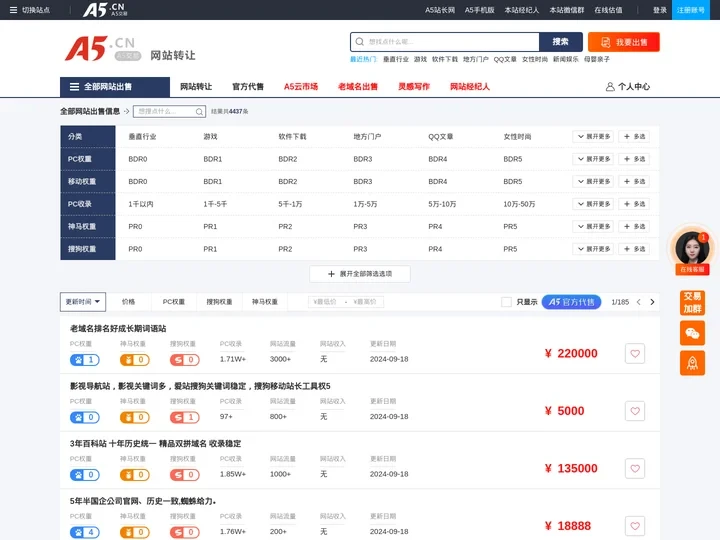
Task: Click the magnifier icon in main search box
Action: (x=360, y=42)
